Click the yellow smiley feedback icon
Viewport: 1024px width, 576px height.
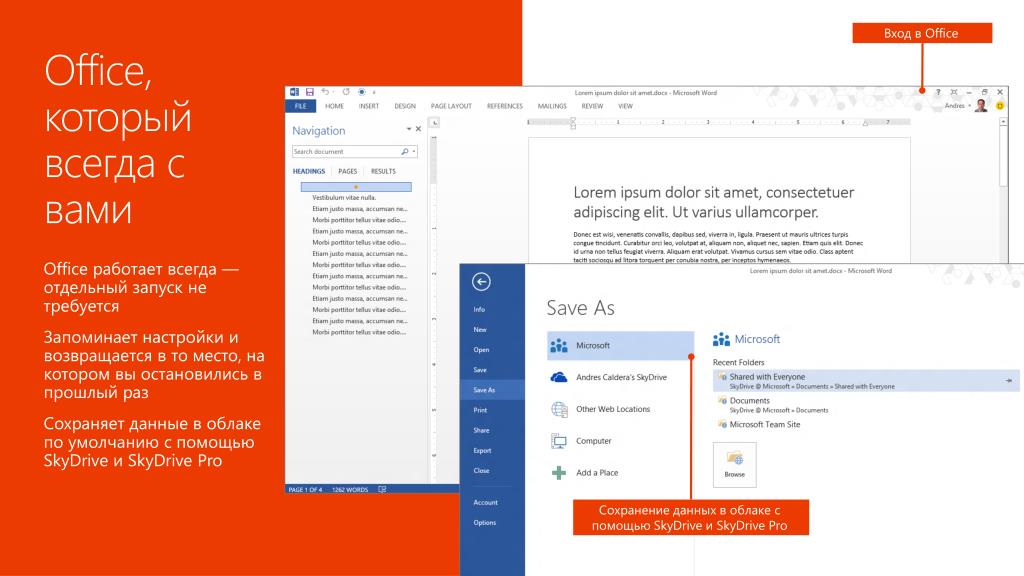point(1000,105)
